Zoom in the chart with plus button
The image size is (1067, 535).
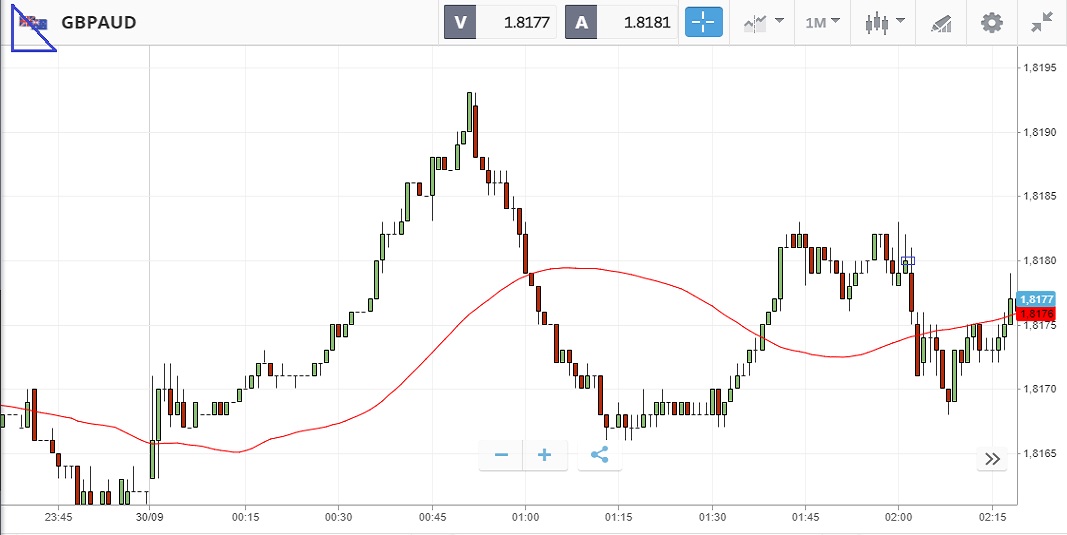point(545,455)
